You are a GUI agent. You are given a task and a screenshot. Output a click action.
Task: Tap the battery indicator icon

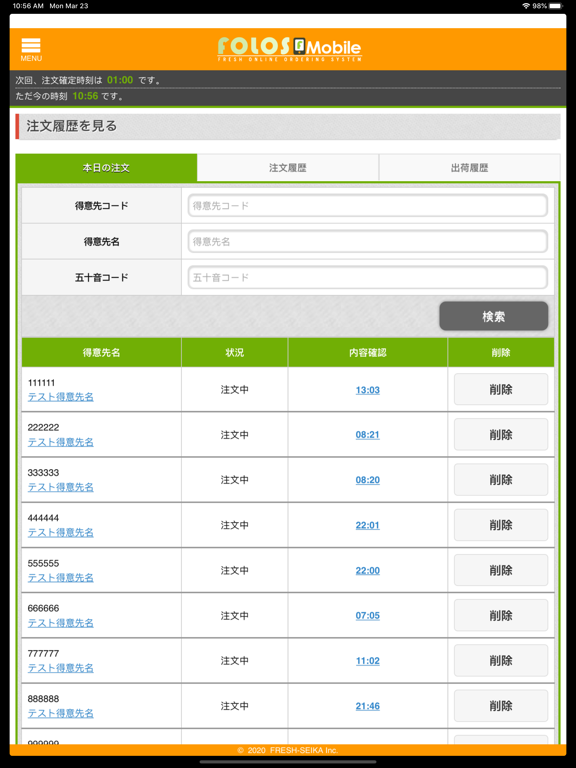[556, 6]
